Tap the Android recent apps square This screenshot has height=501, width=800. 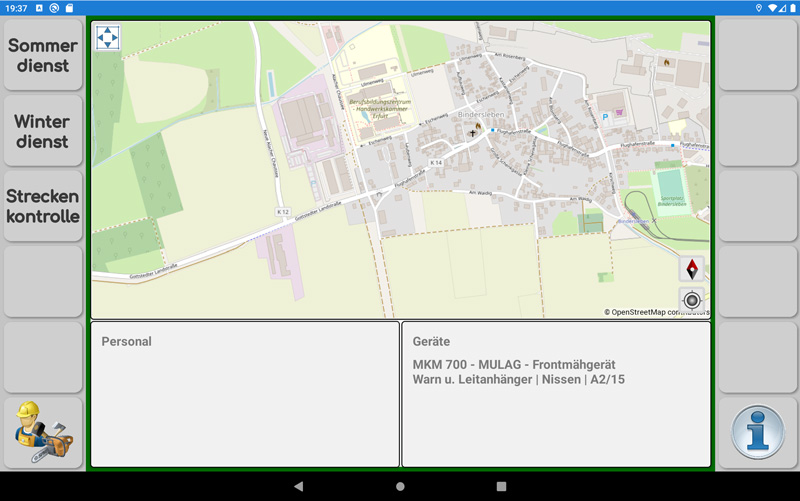click(x=501, y=486)
